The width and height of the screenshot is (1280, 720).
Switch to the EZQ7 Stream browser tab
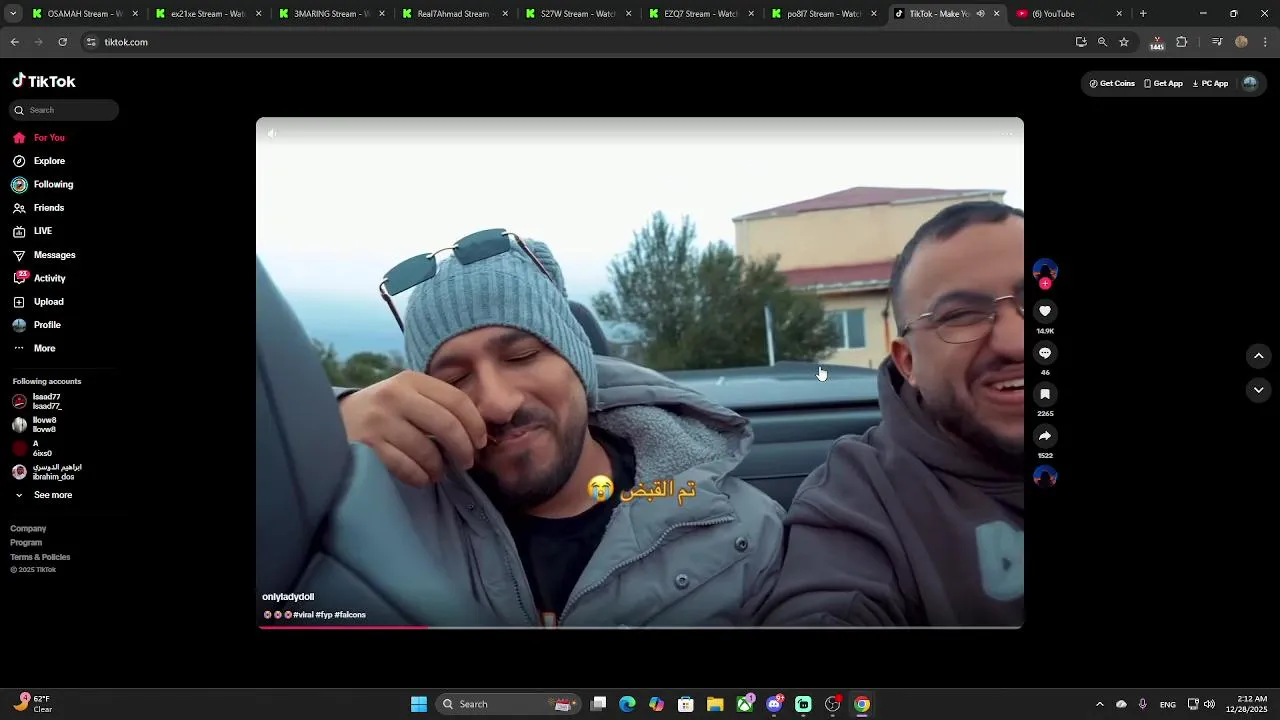click(x=701, y=14)
